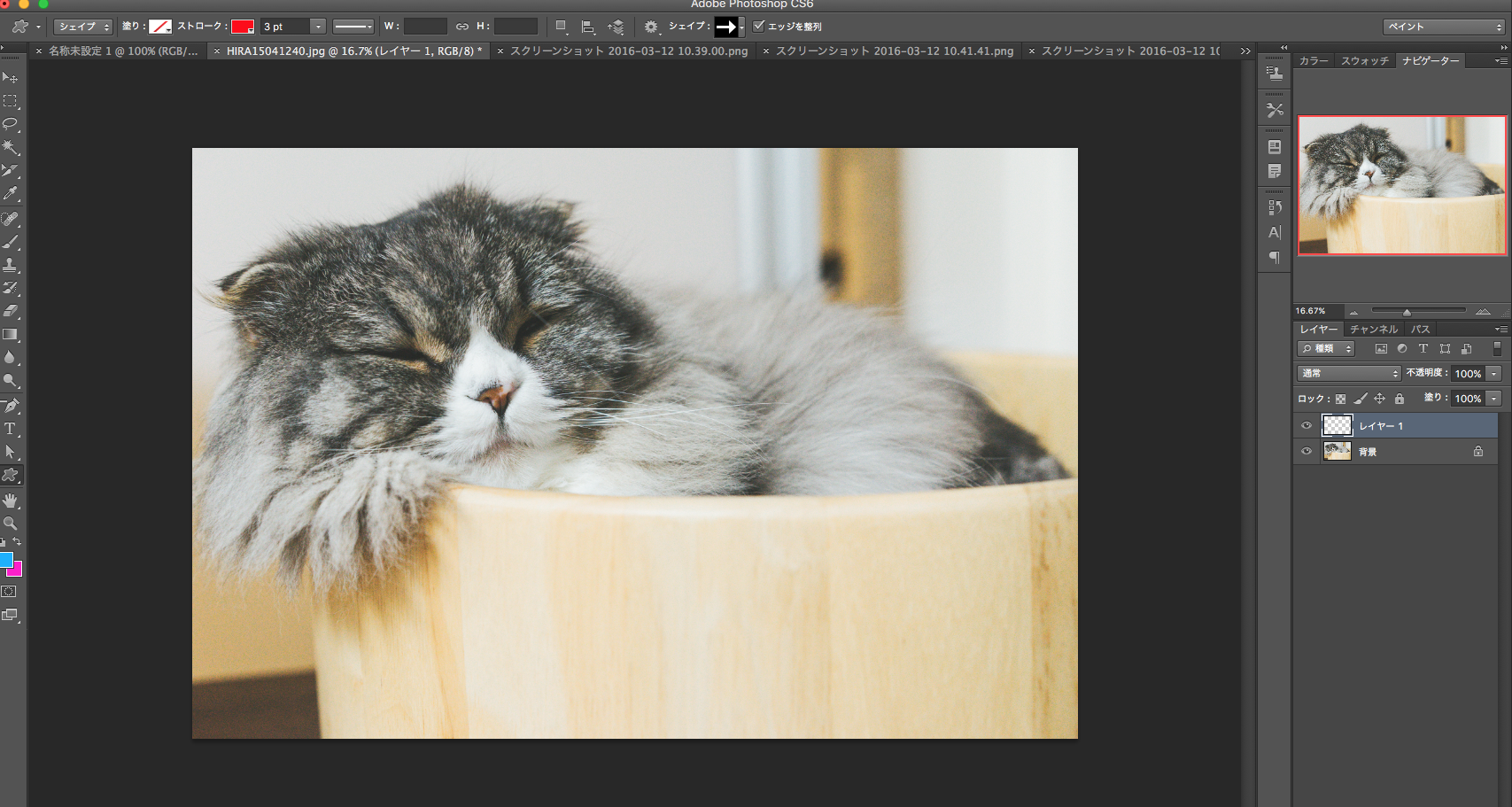Activate the Hand tool
Viewport: 1512px width, 807px height.
[11, 500]
